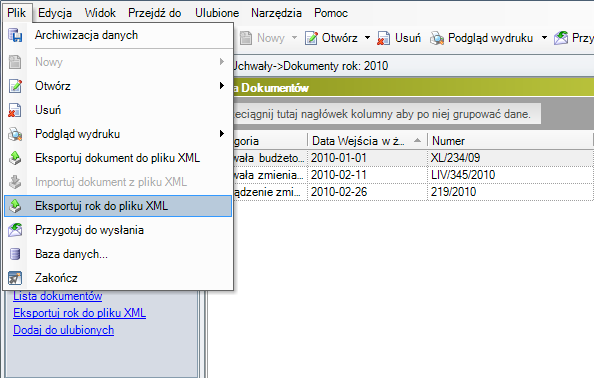Select the cell numbered XL/234/09
Screen dimensions: 594x378
coord(510,158)
